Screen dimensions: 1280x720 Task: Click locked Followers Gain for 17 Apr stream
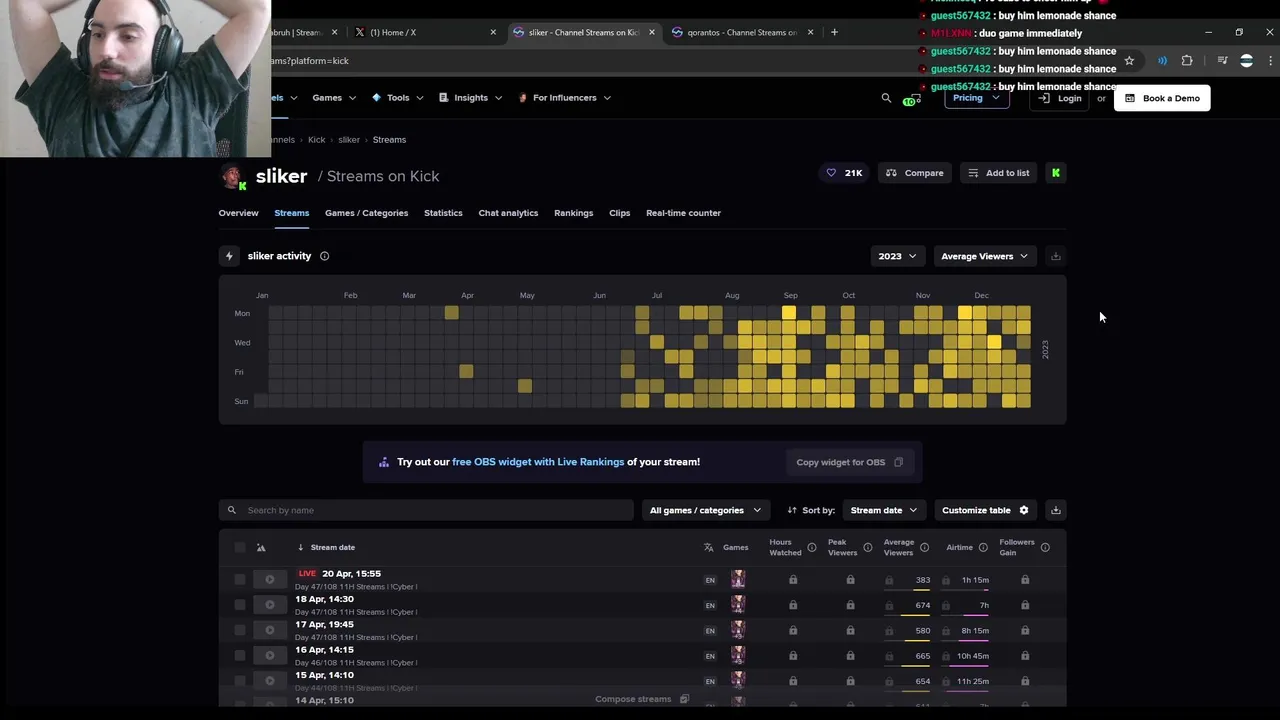(1025, 630)
